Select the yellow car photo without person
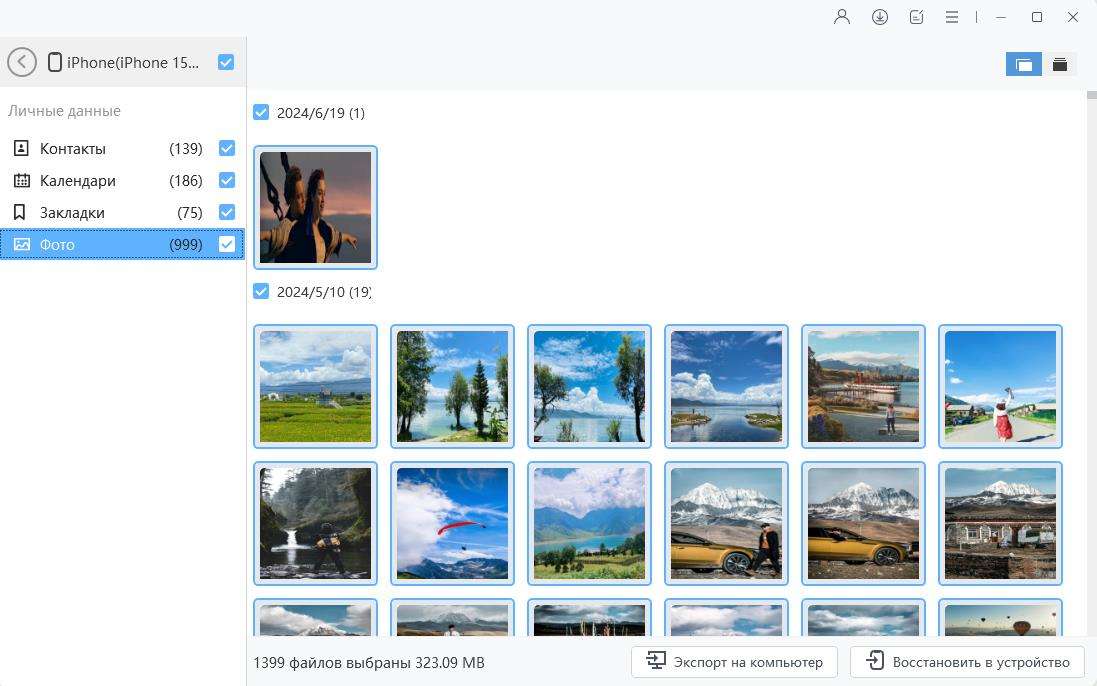Viewport: 1097px width, 686px height. [863, 523]
